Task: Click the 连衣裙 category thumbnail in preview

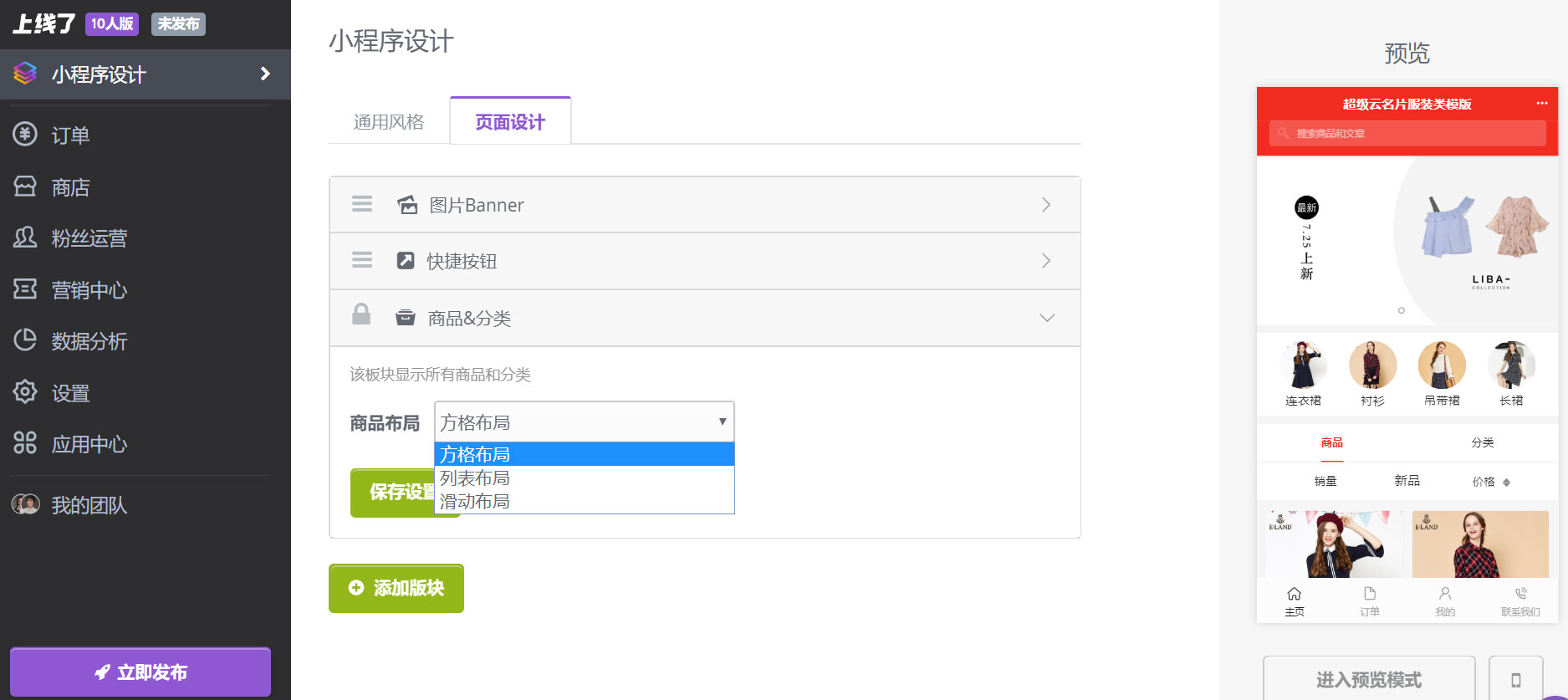Action: 1303,365
